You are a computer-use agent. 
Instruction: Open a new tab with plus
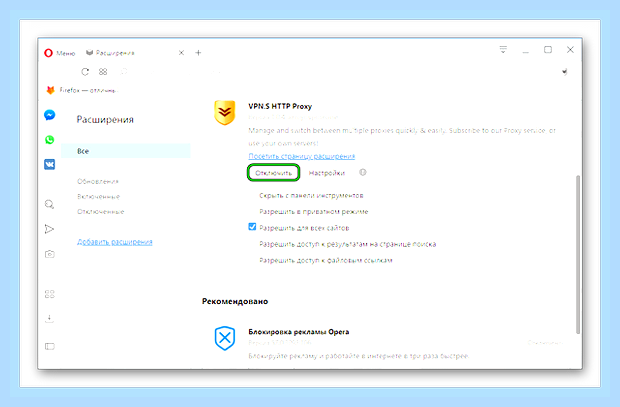point(198,53)
